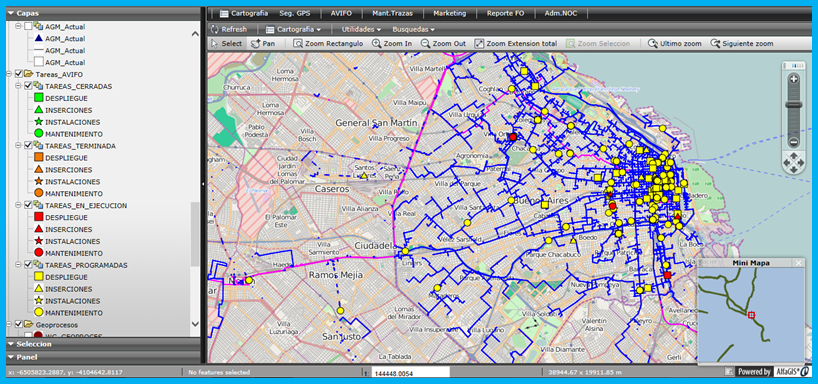Collapse the TAREAS_EN_EJECUCION tree node
This screenshot has height=384, width=818.
click(19, 206)
